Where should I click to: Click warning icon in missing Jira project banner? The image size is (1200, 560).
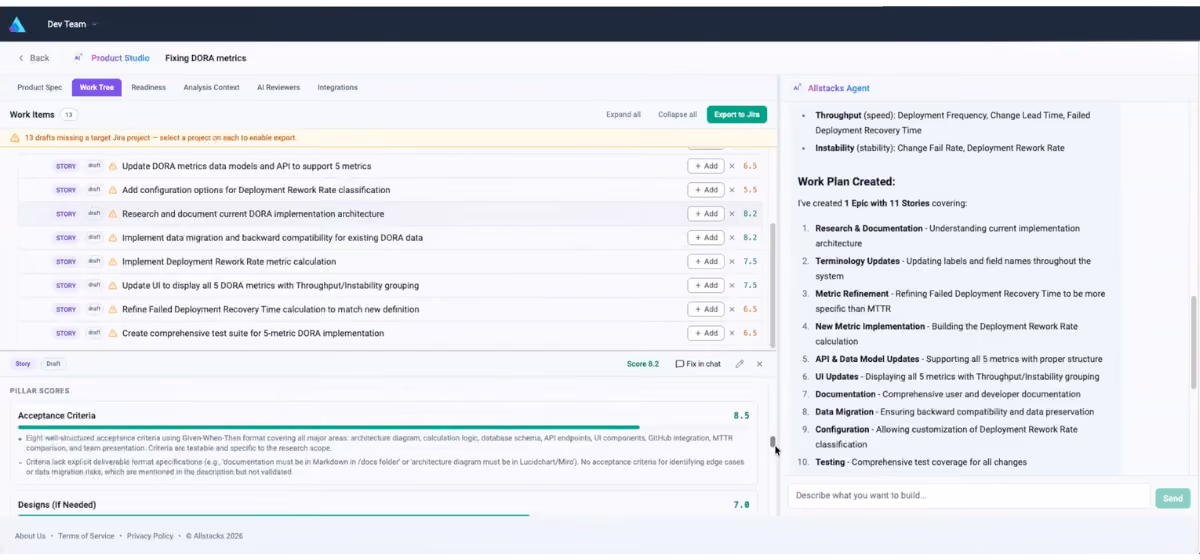(x=15, y=138)
